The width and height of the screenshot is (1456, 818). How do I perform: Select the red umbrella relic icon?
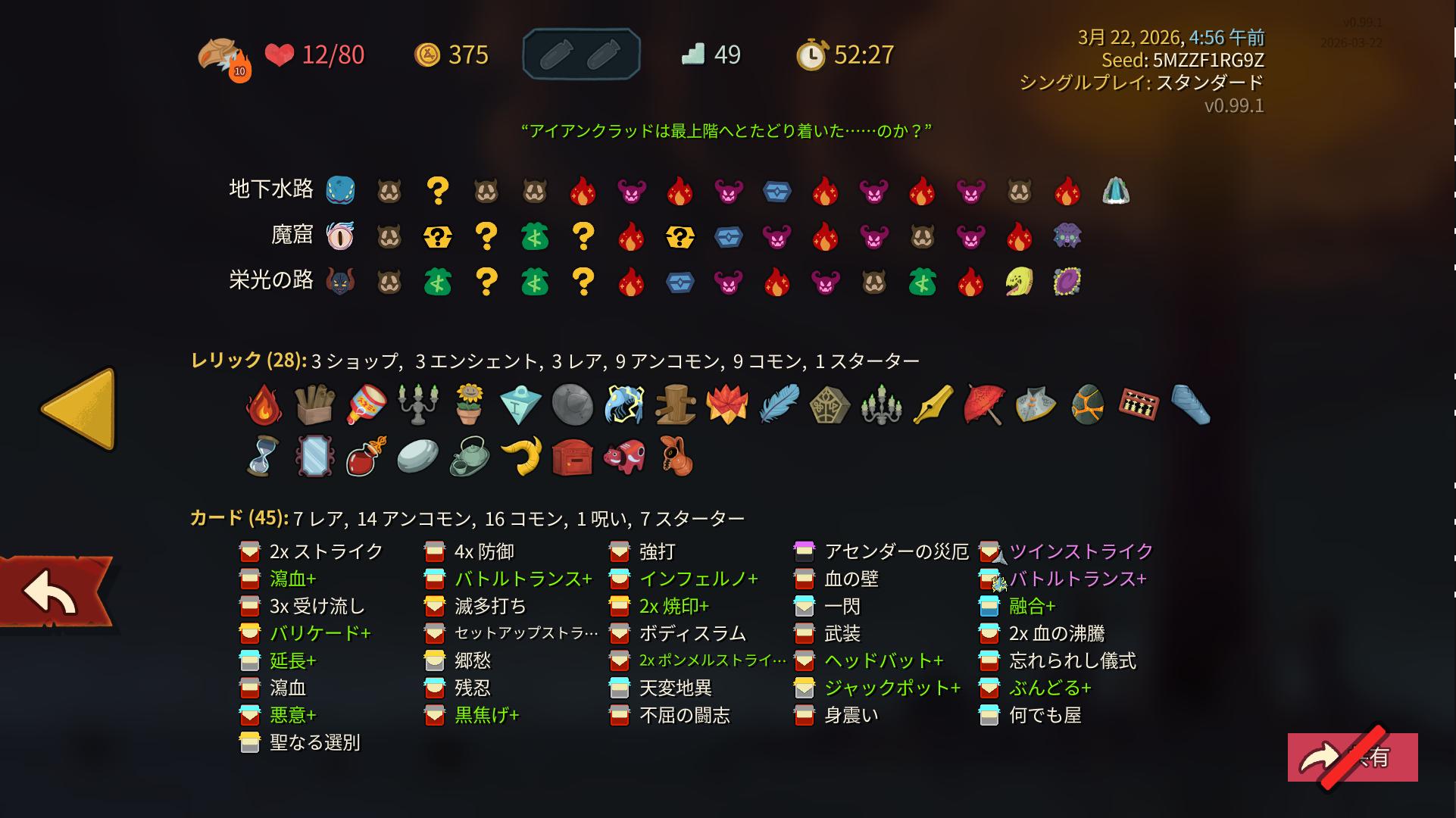[985, 404]
